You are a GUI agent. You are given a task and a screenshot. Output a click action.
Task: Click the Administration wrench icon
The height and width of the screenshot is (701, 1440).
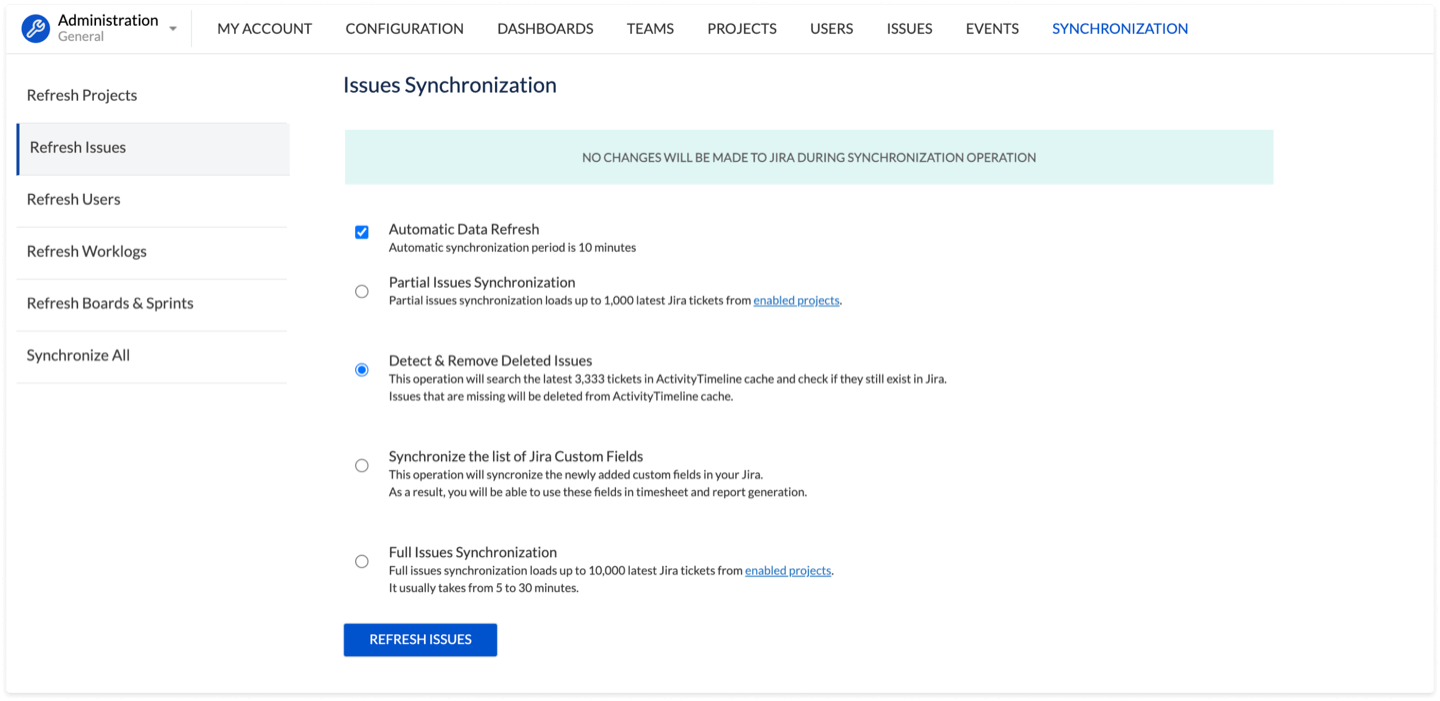(36, 28)
